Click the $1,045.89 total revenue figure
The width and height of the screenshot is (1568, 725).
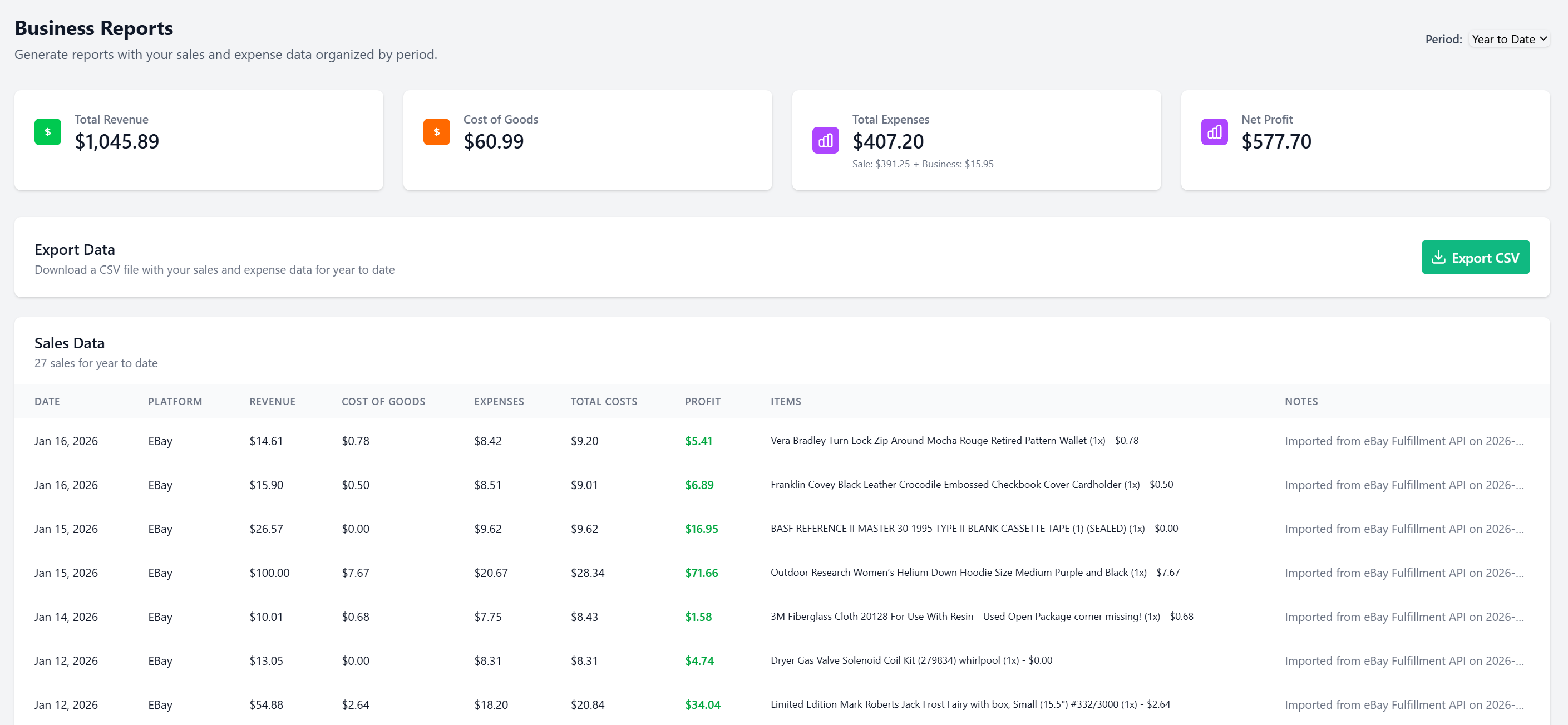pyautogui.click(x=117, y=141)
